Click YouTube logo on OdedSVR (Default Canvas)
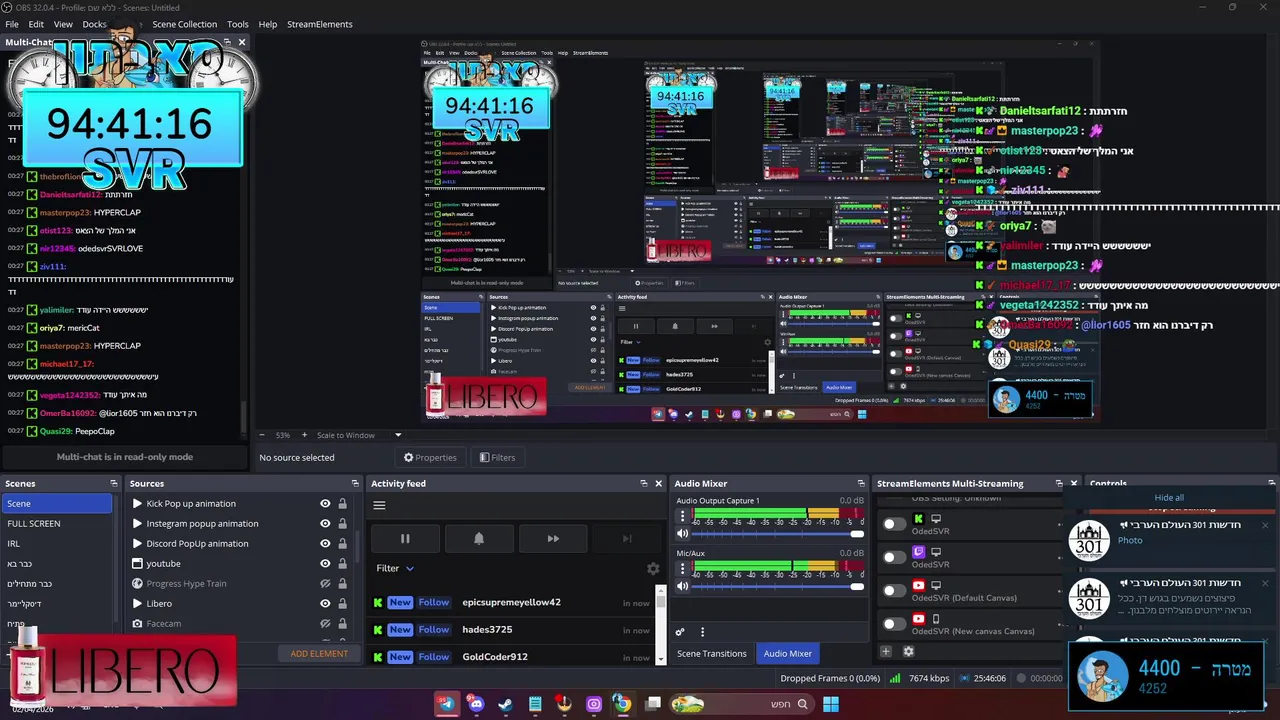 click(x=919, y=585)
